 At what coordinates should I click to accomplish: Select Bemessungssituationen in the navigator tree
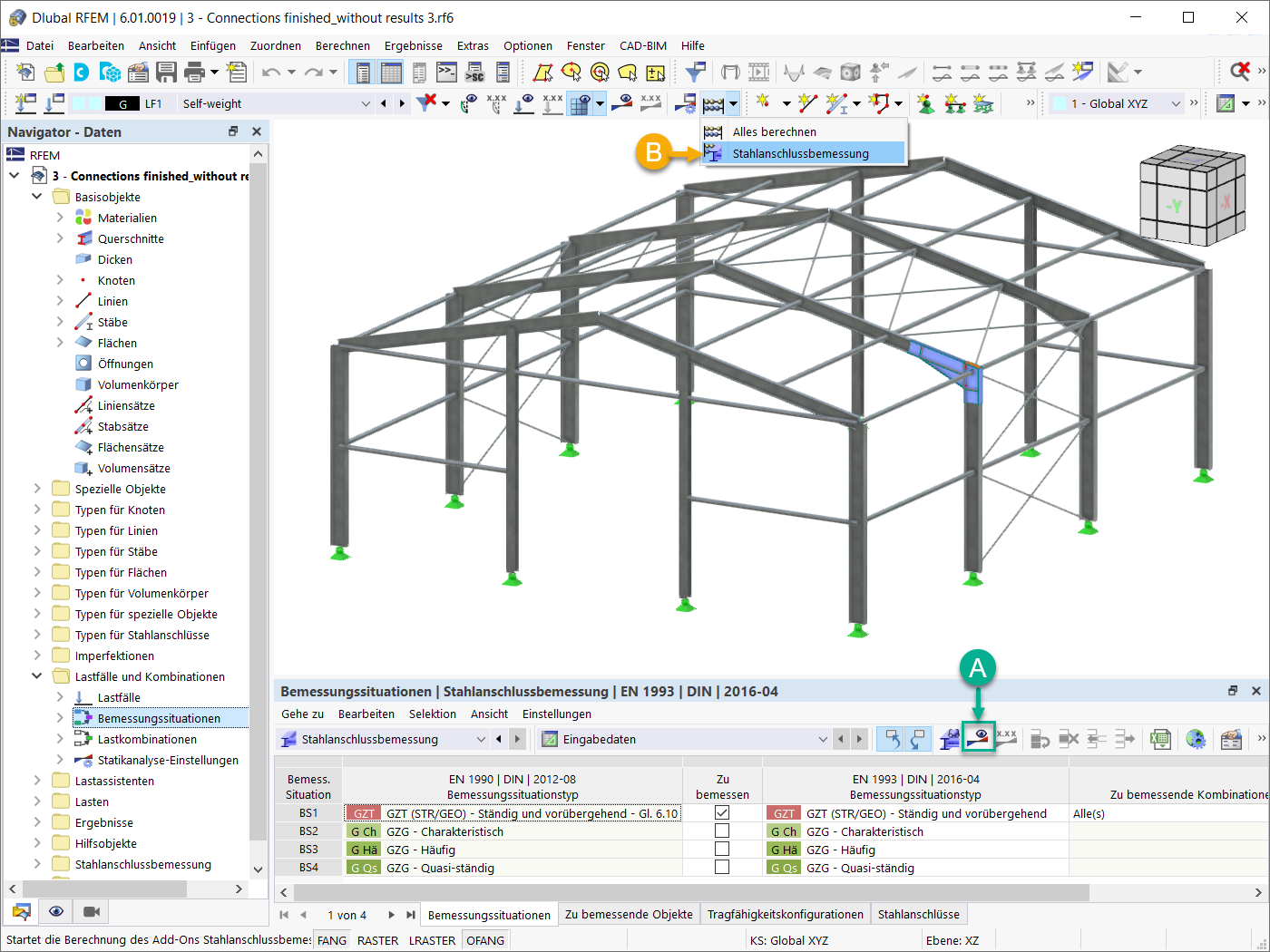click(159, 718)
